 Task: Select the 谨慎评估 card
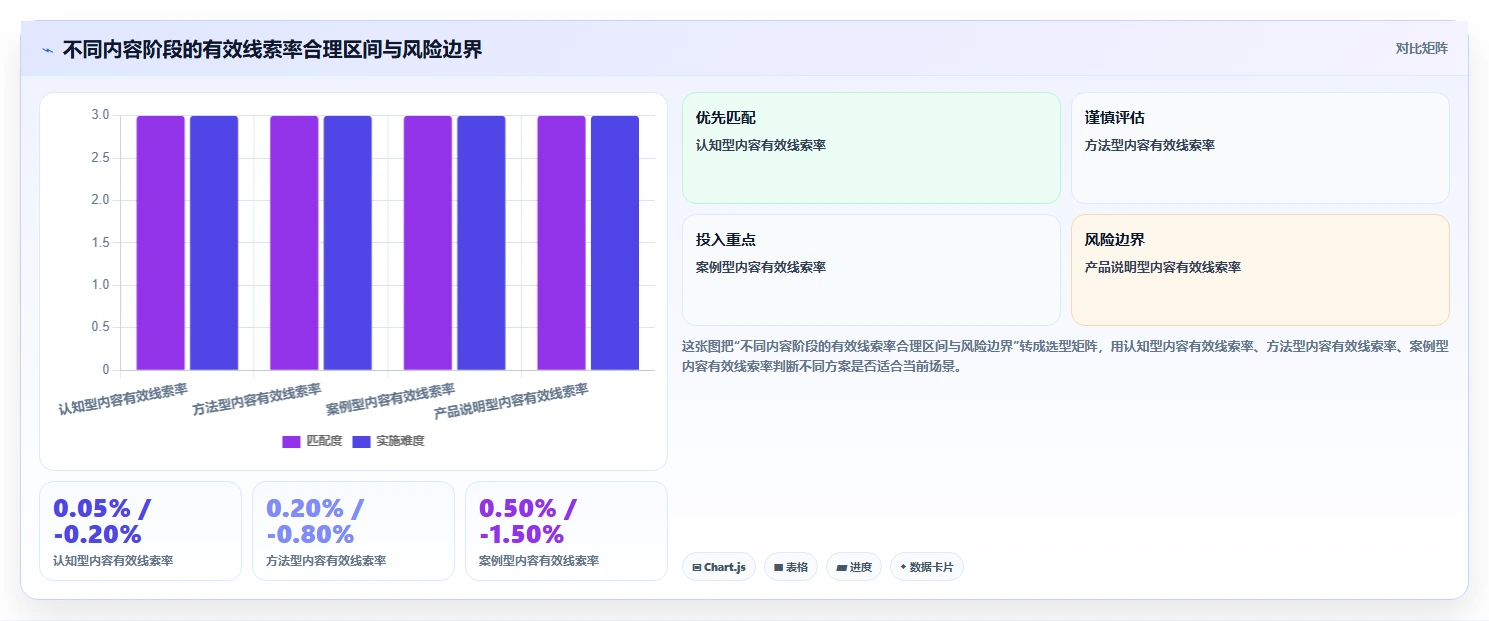tap(1260, 148)
